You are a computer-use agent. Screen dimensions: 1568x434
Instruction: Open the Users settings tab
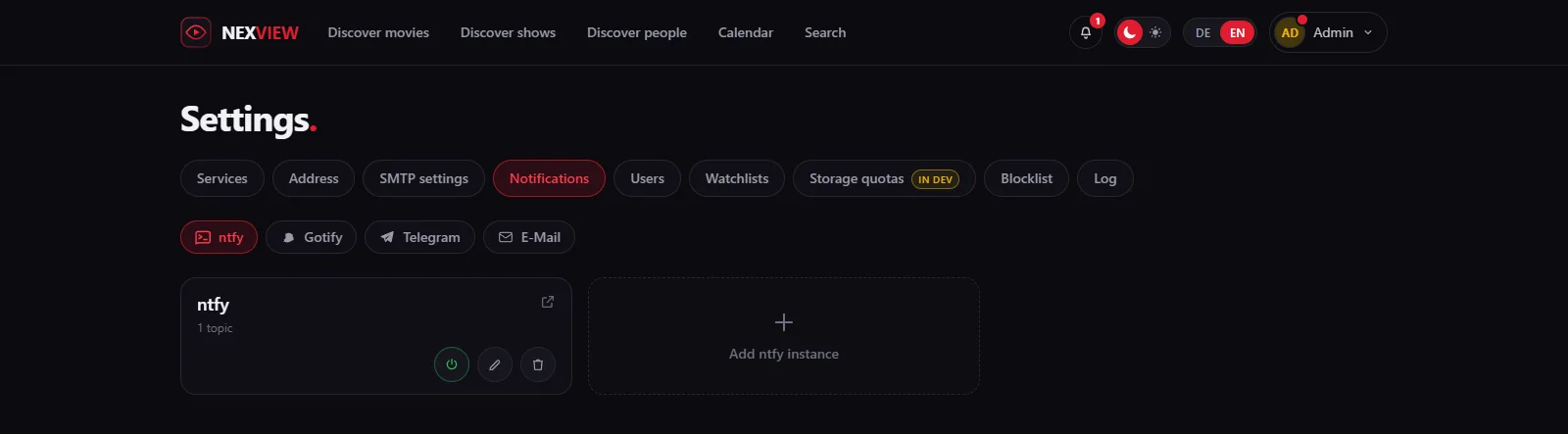click(x=647, y=178)
